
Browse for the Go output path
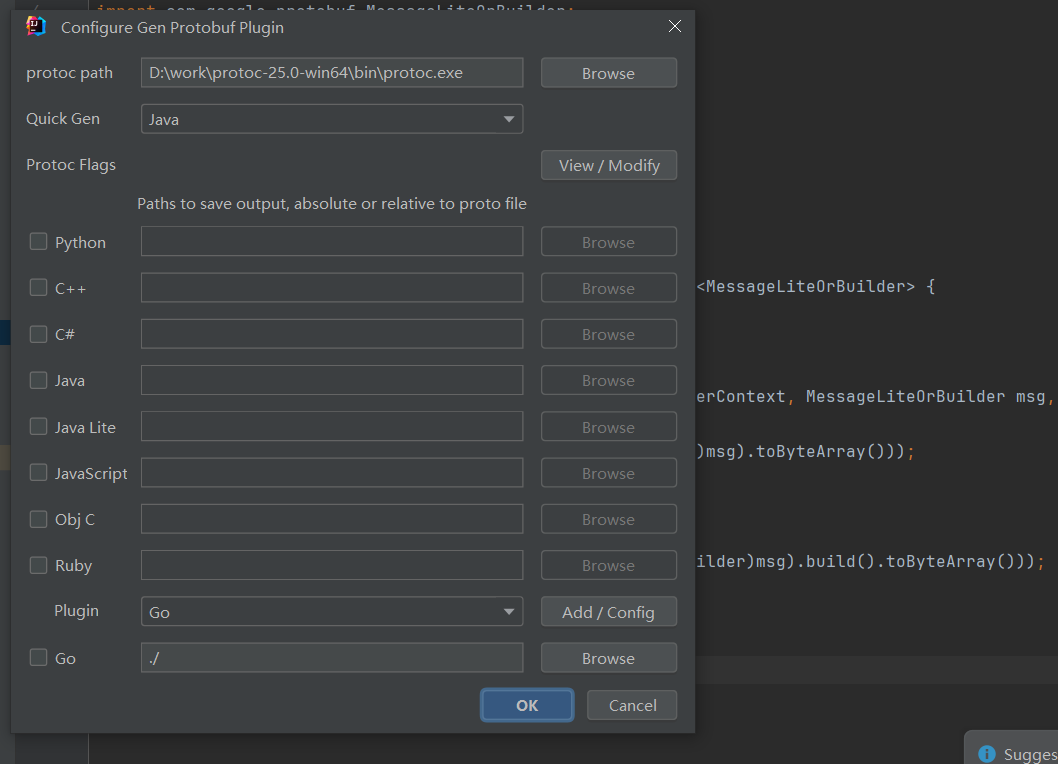(609, 658)
